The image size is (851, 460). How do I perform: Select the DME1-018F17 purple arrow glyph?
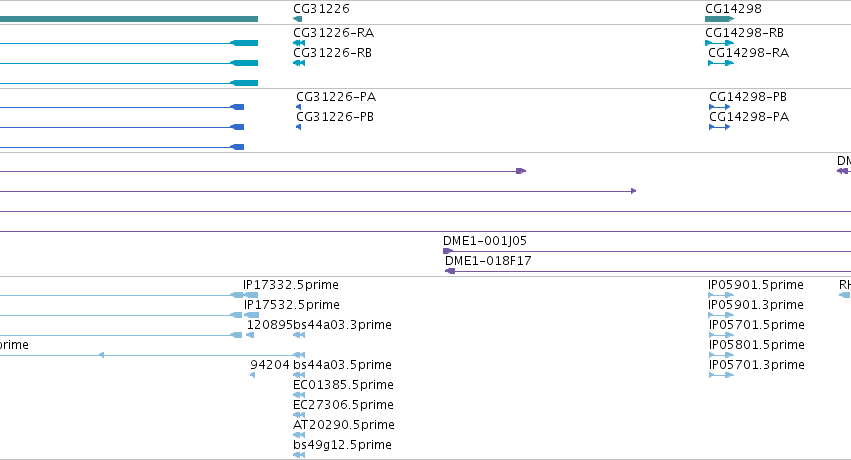pyautogui.click(x=450, y=271)
